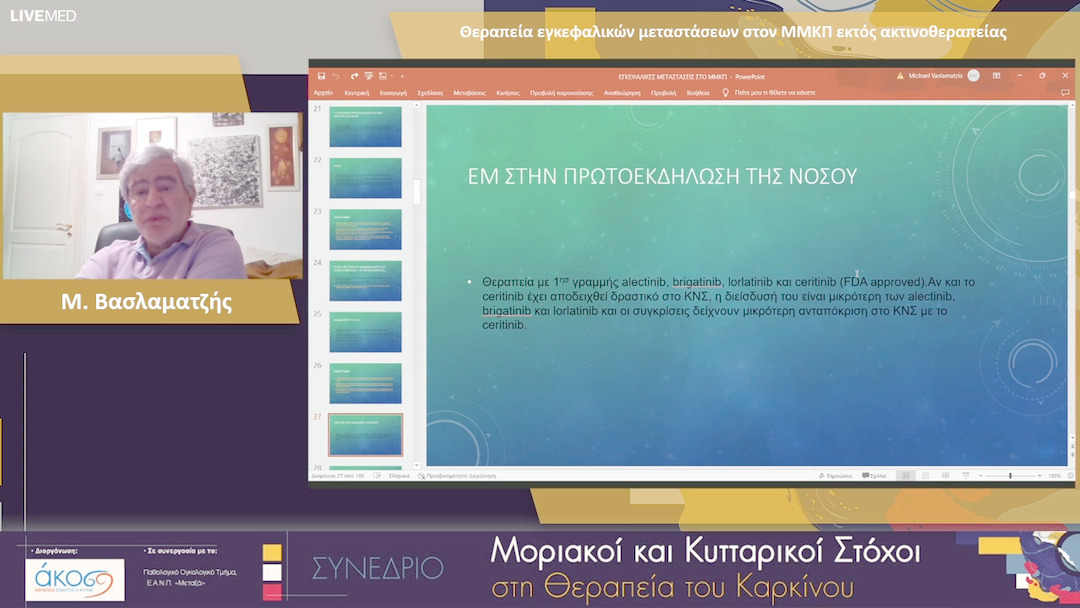Viewport: 1080px width, 608px height.
Task: Toggle the ribbon display options control
Action: tap(995, 74)
